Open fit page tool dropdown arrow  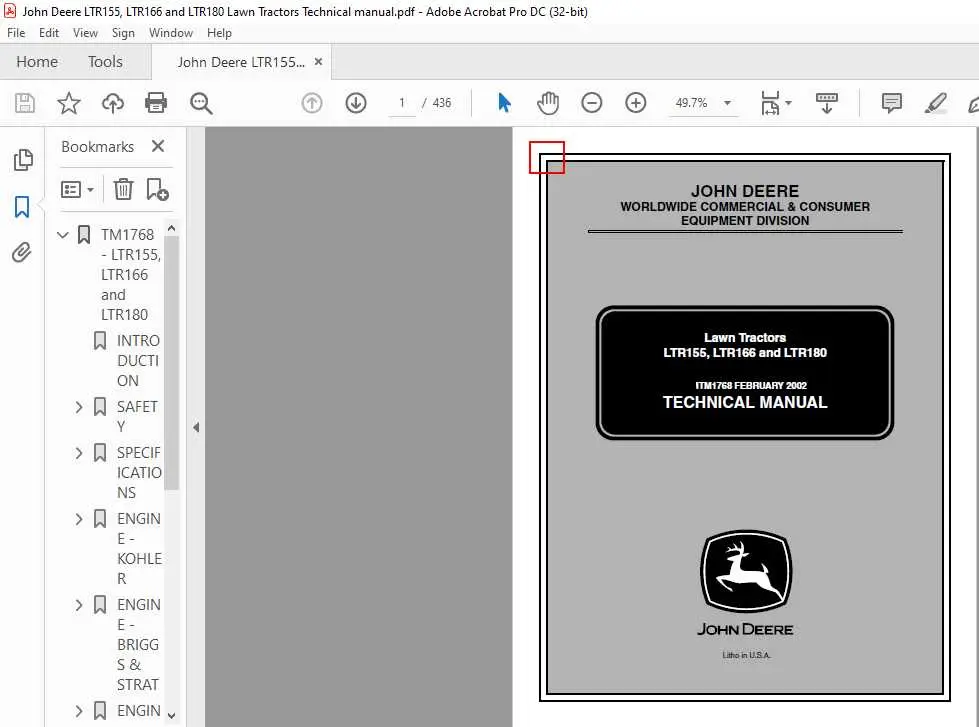coord(788,102)
